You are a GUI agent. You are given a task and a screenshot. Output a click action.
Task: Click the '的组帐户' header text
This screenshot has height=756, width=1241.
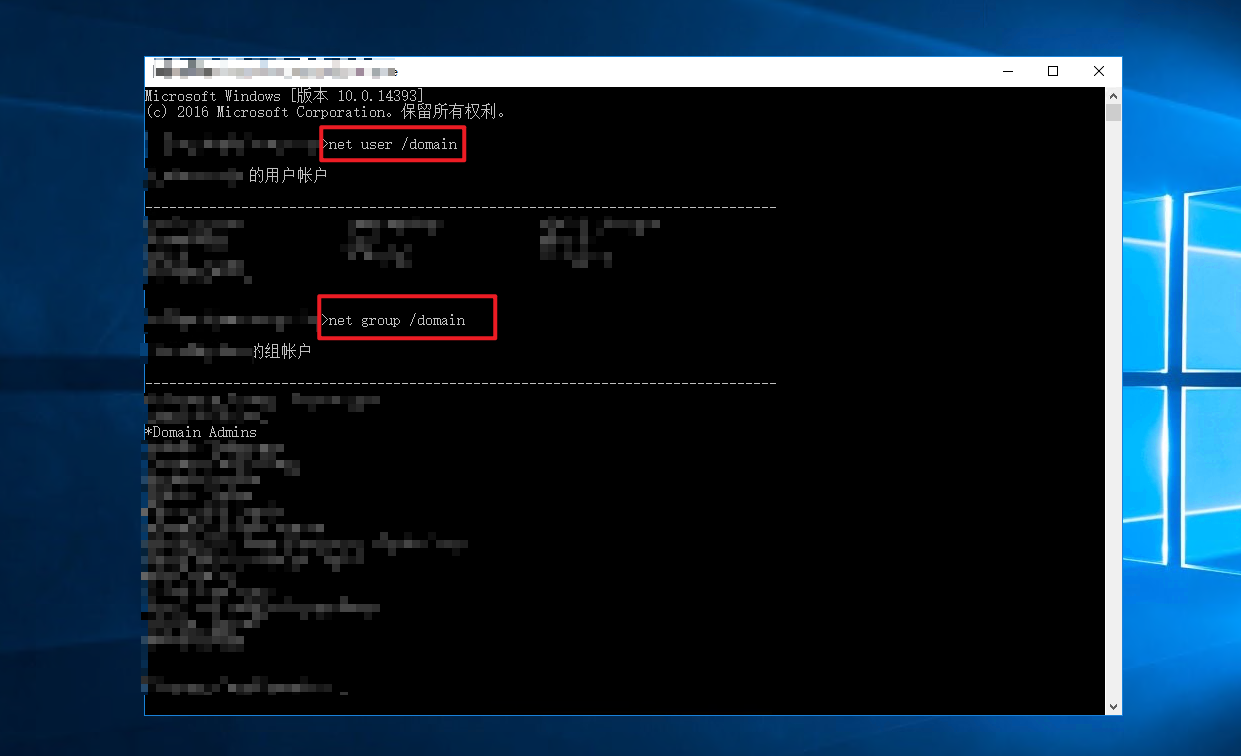(x=281, y=352)
